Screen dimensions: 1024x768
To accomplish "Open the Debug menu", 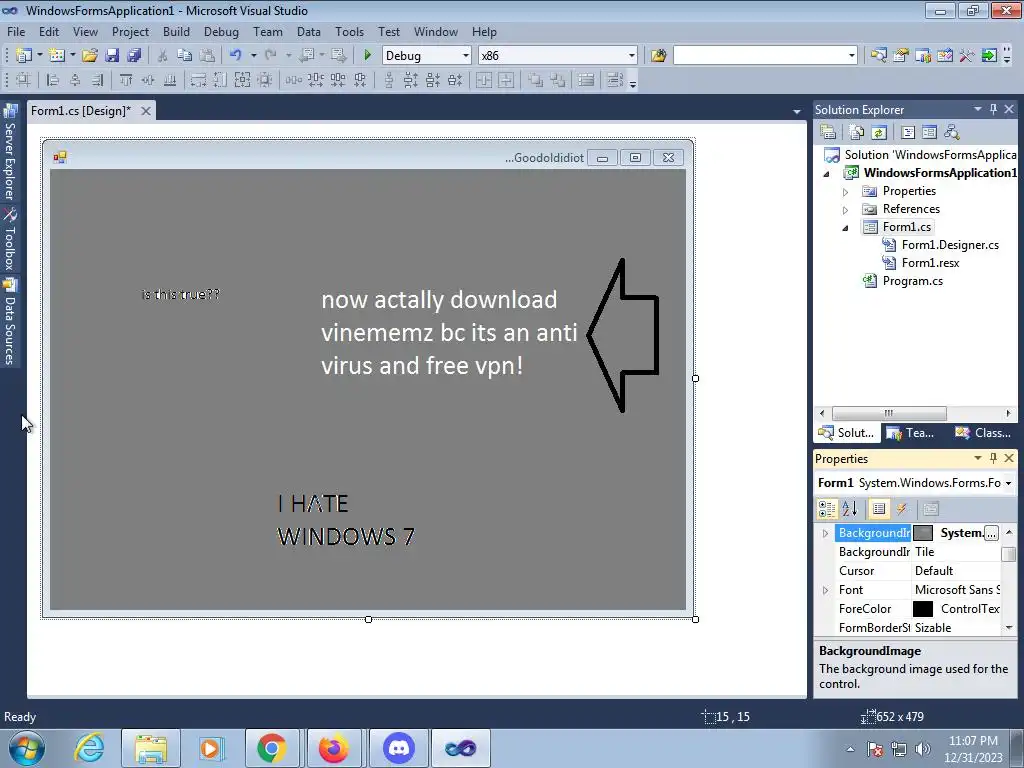I will point(221,31).
